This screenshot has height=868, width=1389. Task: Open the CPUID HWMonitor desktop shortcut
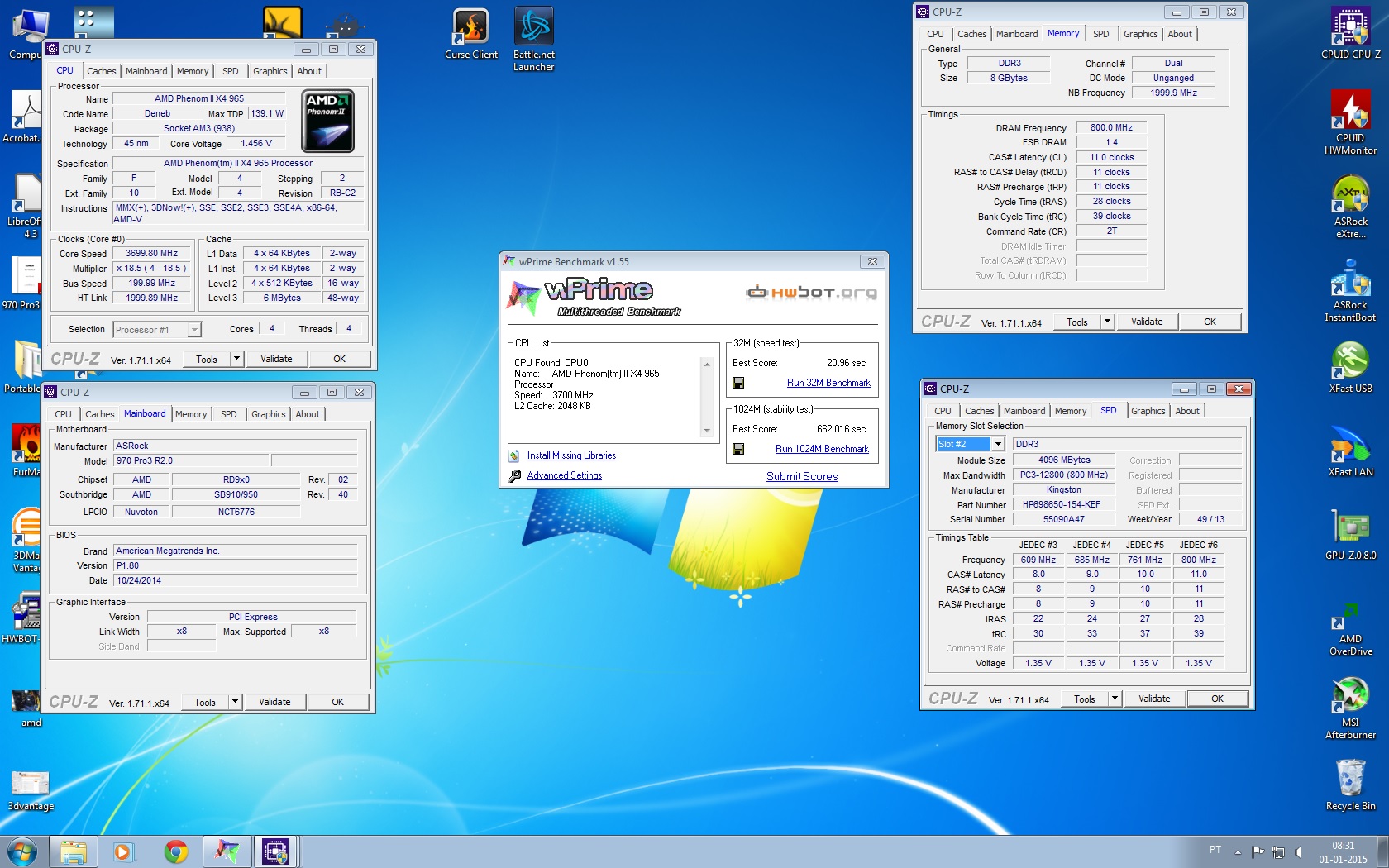pos(1350,122)
